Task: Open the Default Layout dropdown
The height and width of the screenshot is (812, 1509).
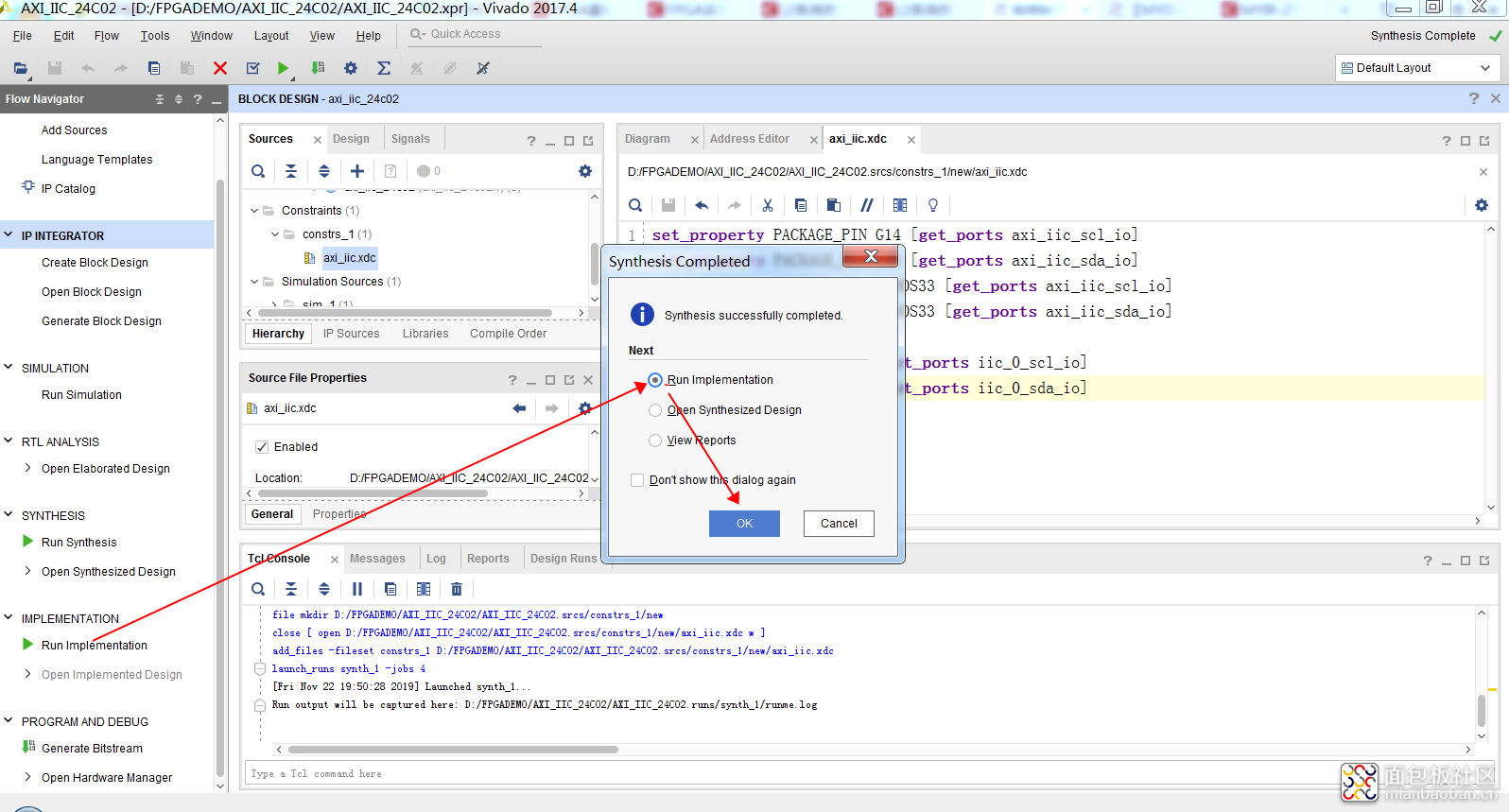Action: [1418, 68]
